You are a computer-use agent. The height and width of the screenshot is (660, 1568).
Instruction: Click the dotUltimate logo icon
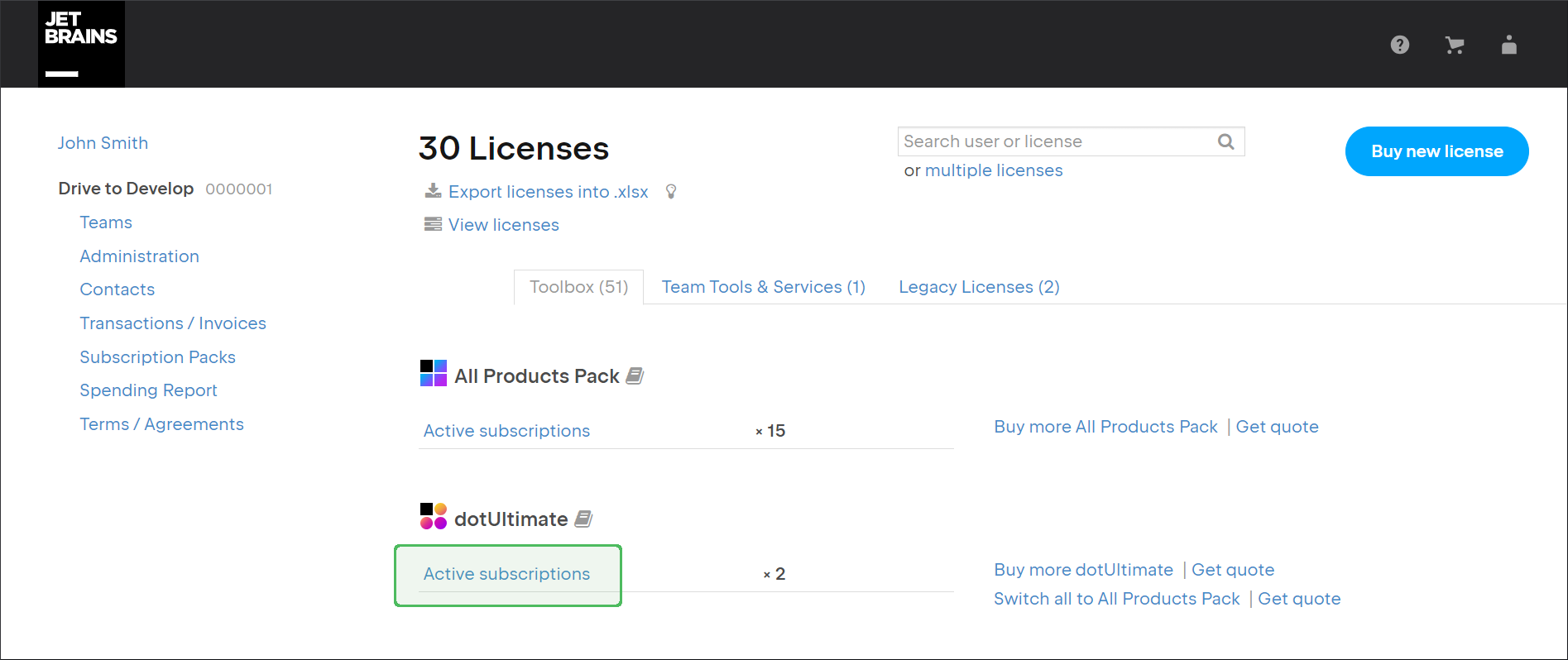434,516
